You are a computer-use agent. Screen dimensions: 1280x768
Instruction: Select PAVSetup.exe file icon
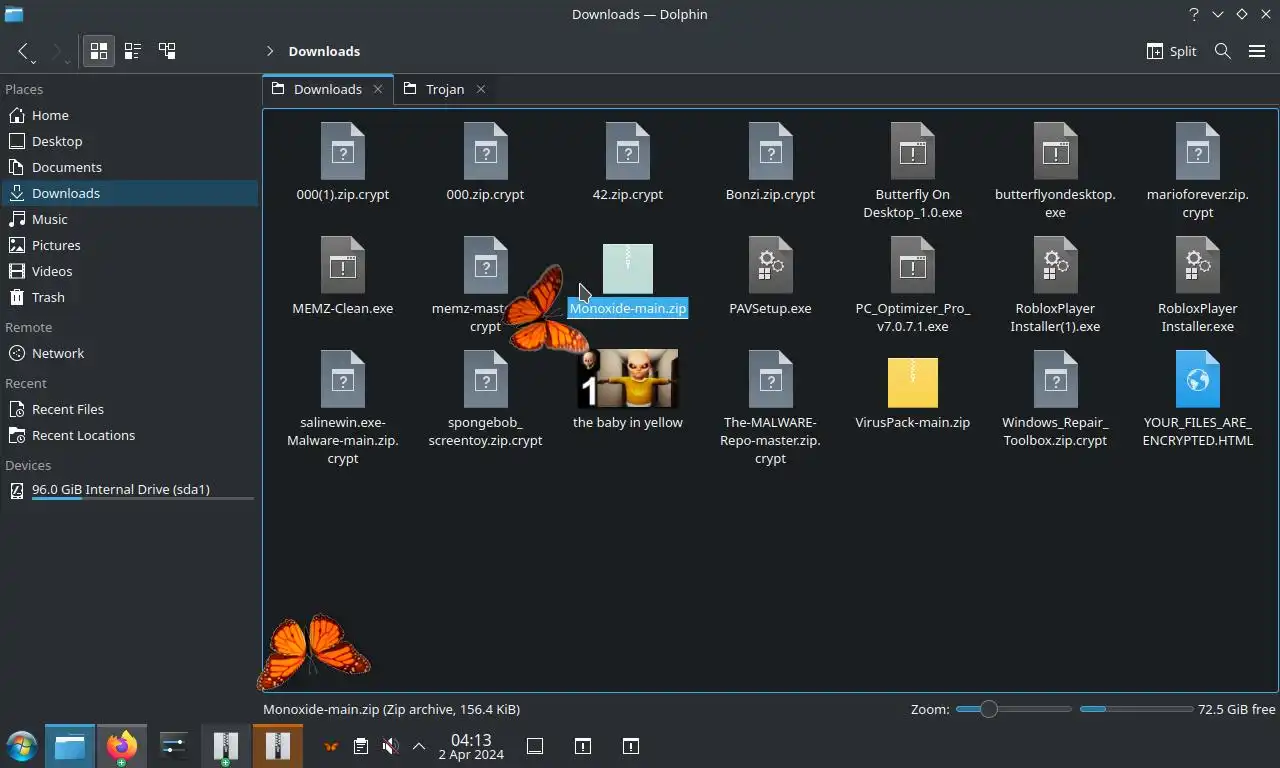(770, 265)
